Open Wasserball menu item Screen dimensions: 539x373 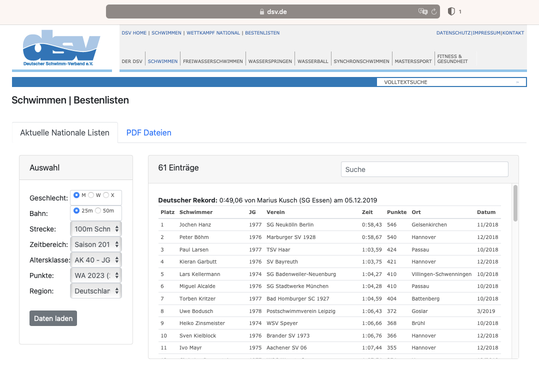click(313, 61)
